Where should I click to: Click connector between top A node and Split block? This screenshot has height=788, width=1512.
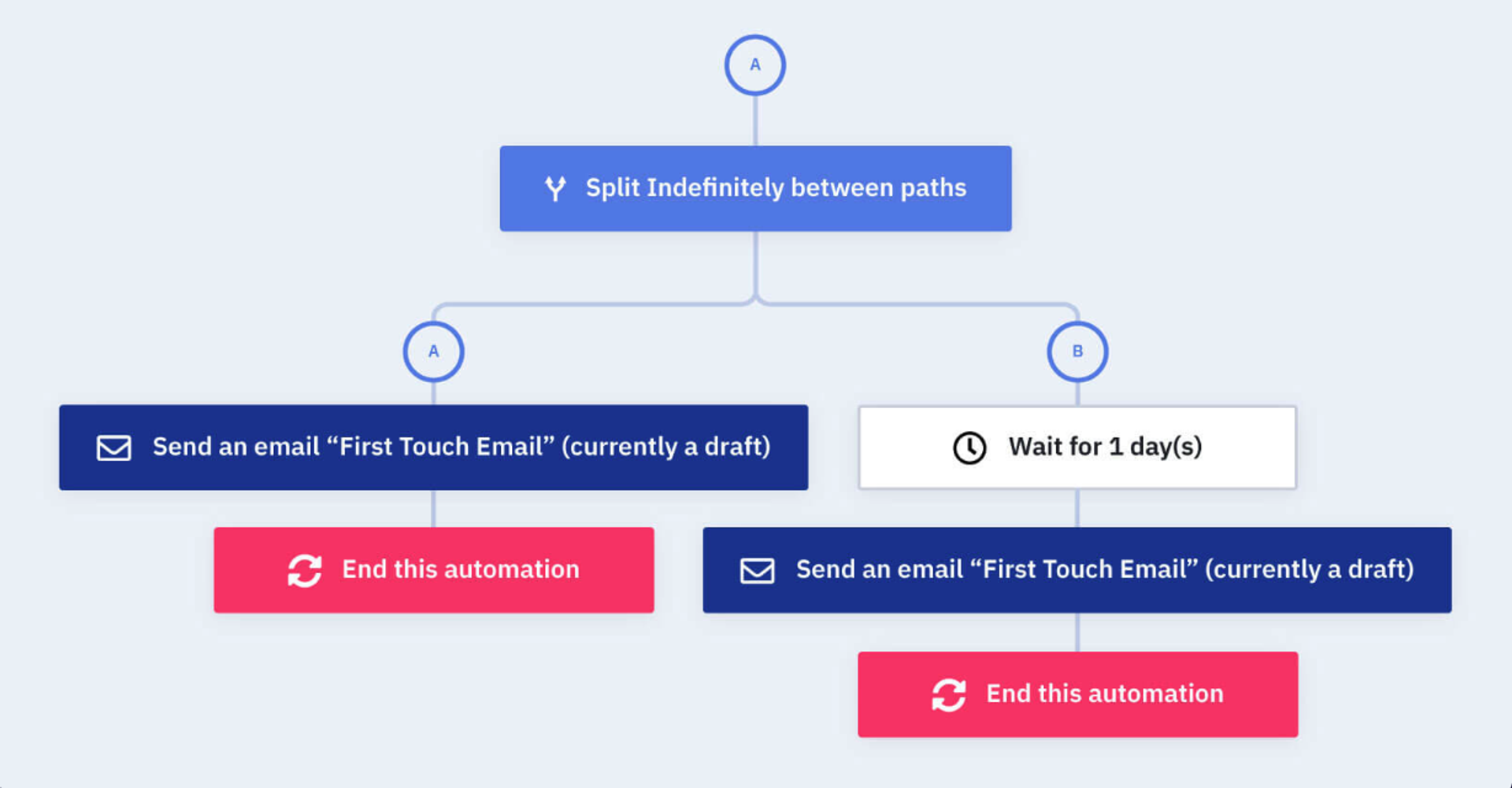(x=755, y=121)
